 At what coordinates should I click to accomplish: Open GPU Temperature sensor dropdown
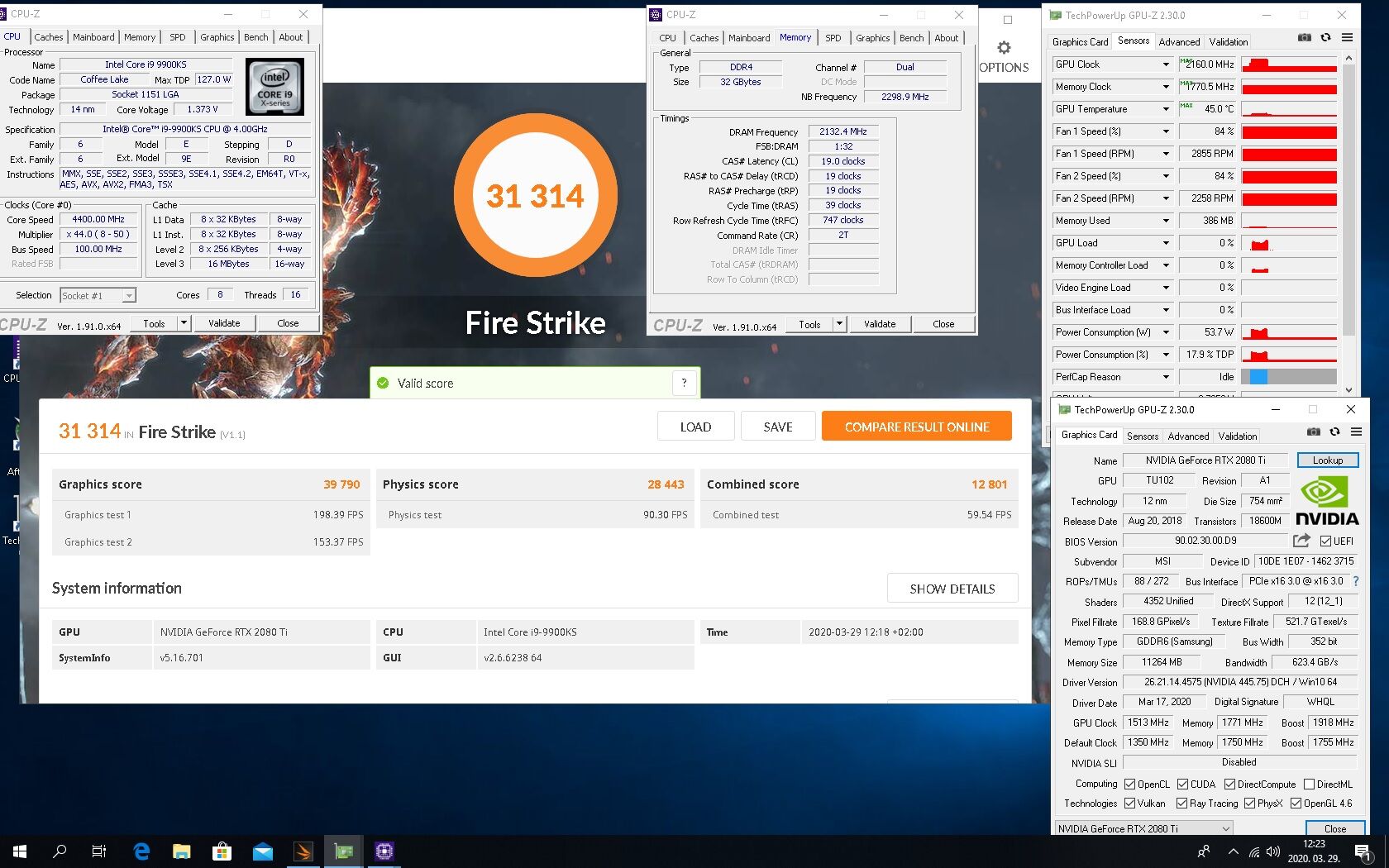click(1166, 109)
